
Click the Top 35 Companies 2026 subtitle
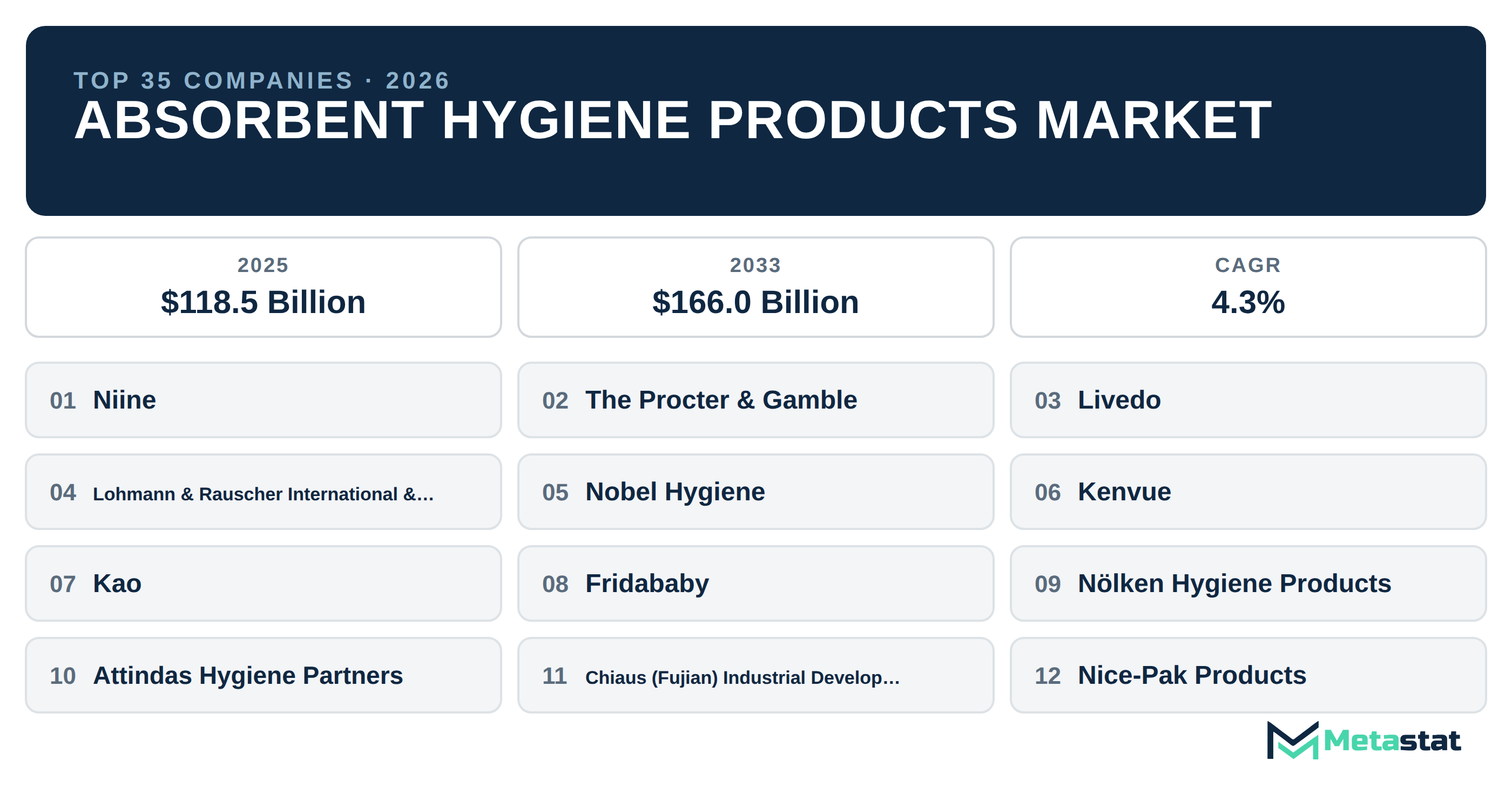262,80
